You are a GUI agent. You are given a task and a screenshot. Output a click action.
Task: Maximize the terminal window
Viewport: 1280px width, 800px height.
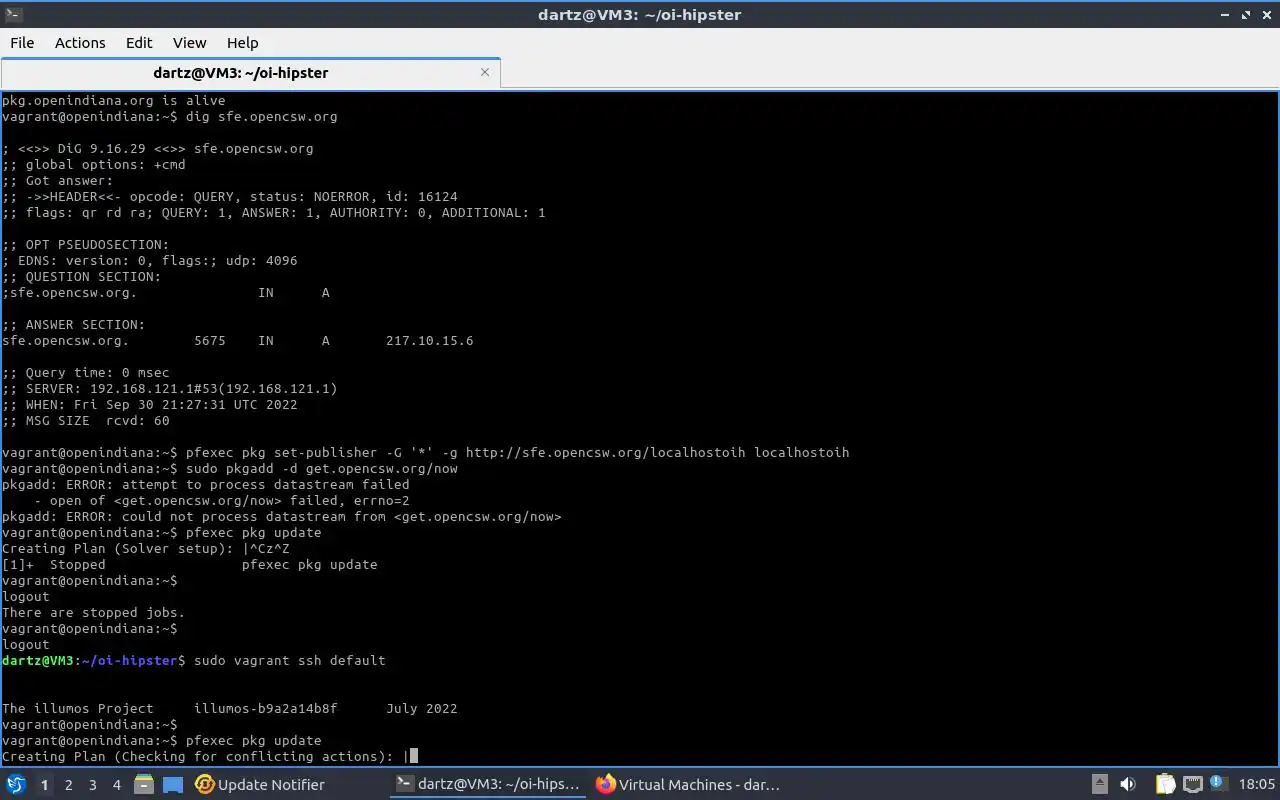tap(1246, 15)
